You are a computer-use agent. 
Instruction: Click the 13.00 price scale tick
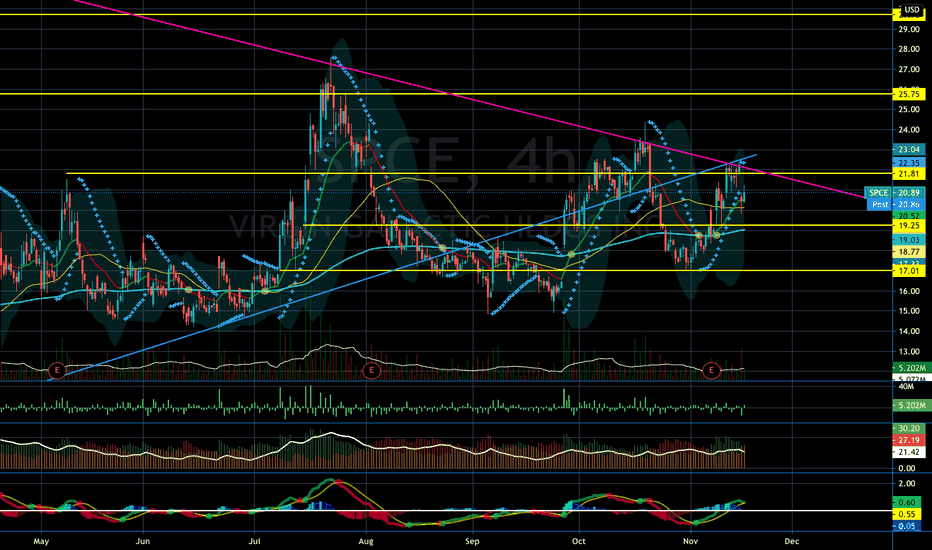tap(909, 351)
